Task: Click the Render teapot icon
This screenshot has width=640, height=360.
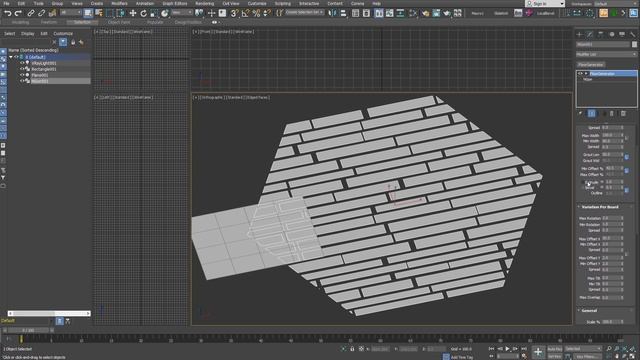Action: click(447, 13)
